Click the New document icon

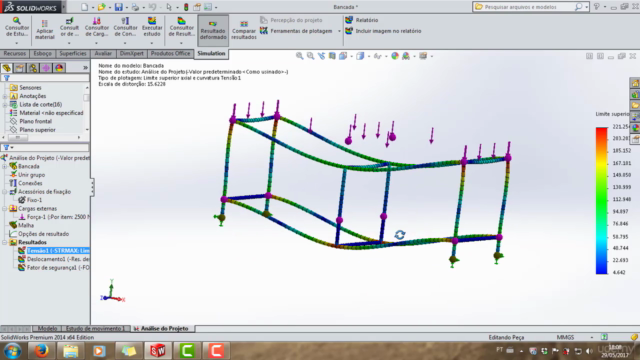click(x=84, y=7)
